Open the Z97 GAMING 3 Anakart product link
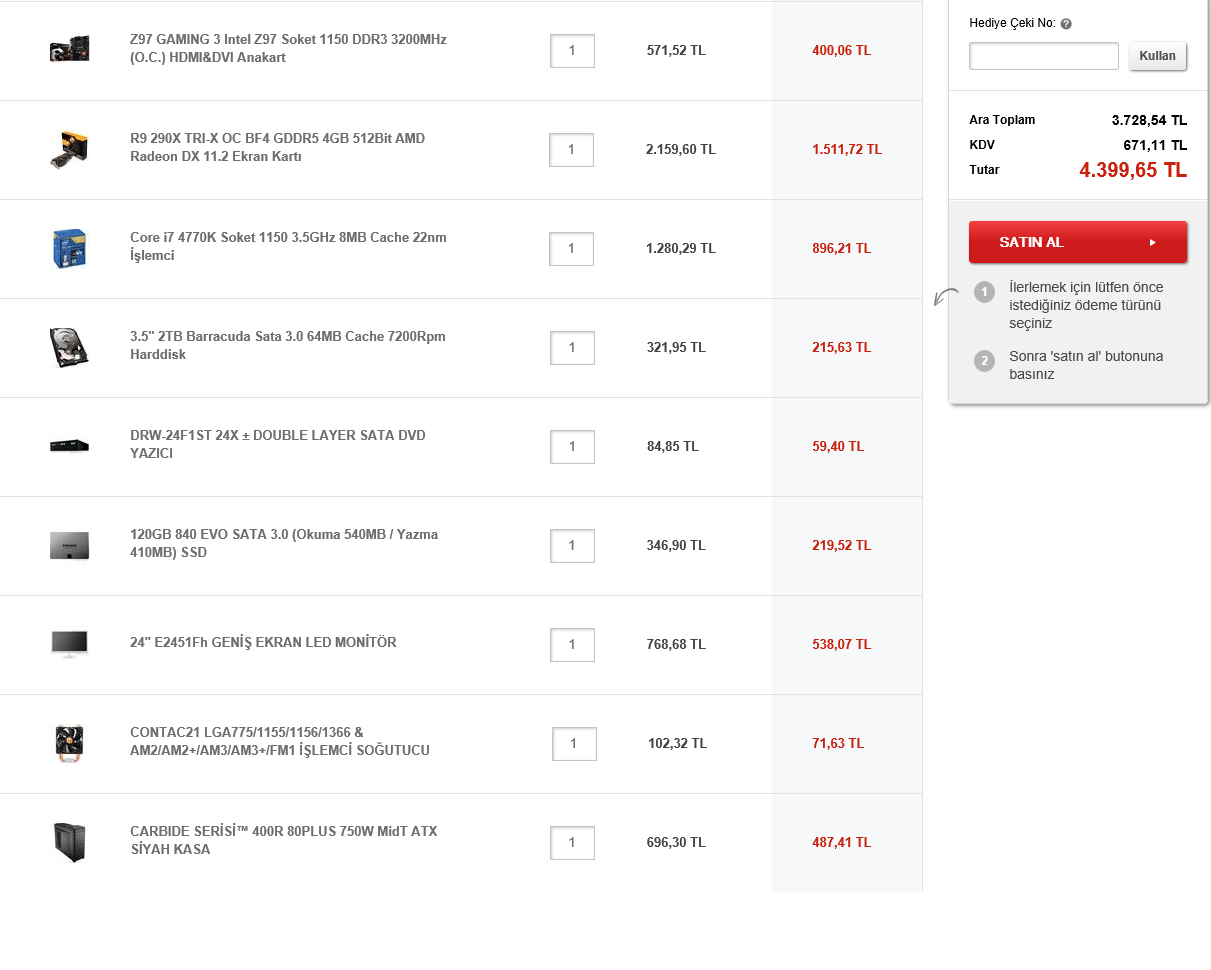The image size is (1211, 970). tap(288, 48)
